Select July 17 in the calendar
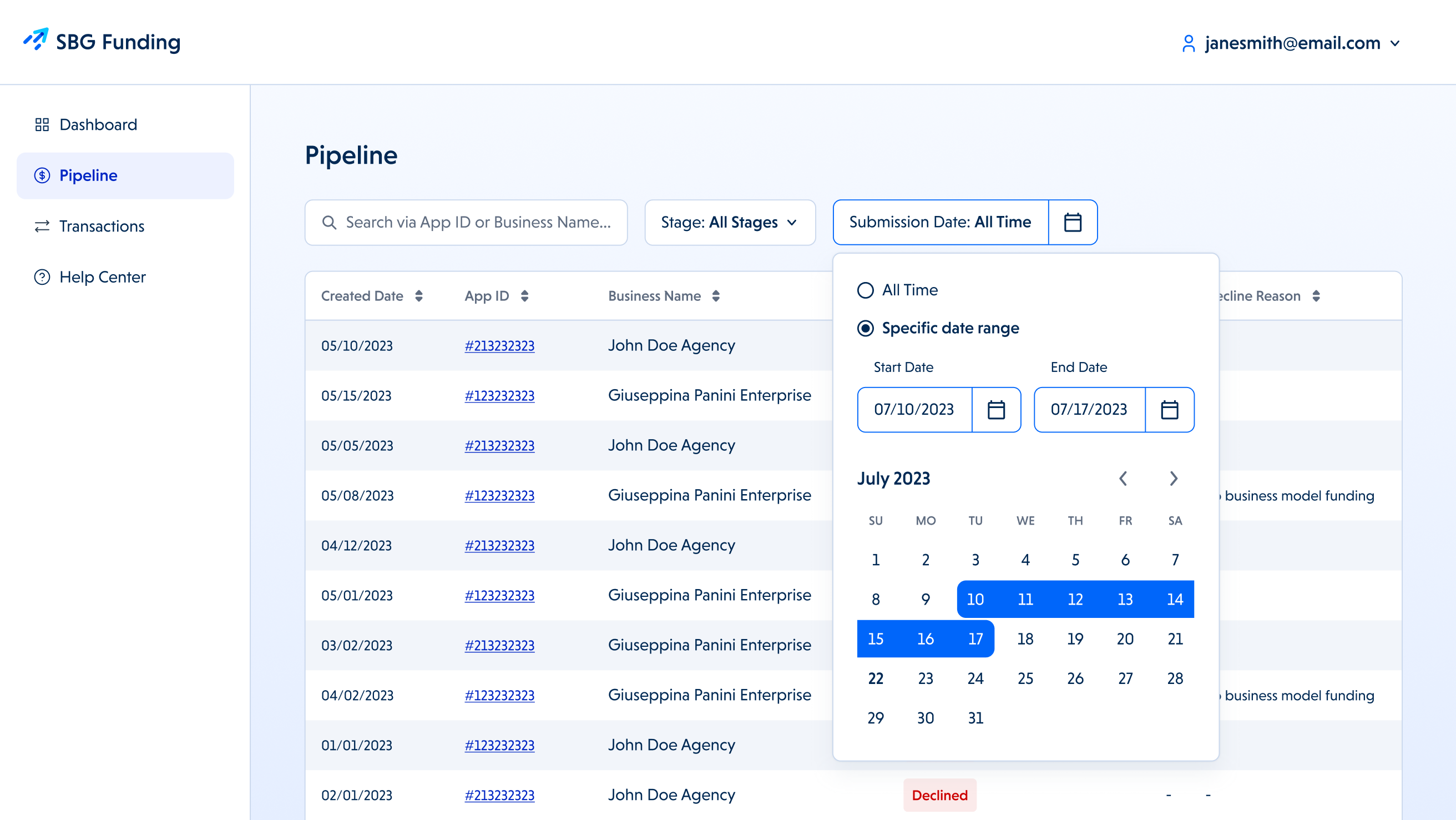The height and width of the screenshot is (820, 1456). pyautogui.click(x=975, y=638)
